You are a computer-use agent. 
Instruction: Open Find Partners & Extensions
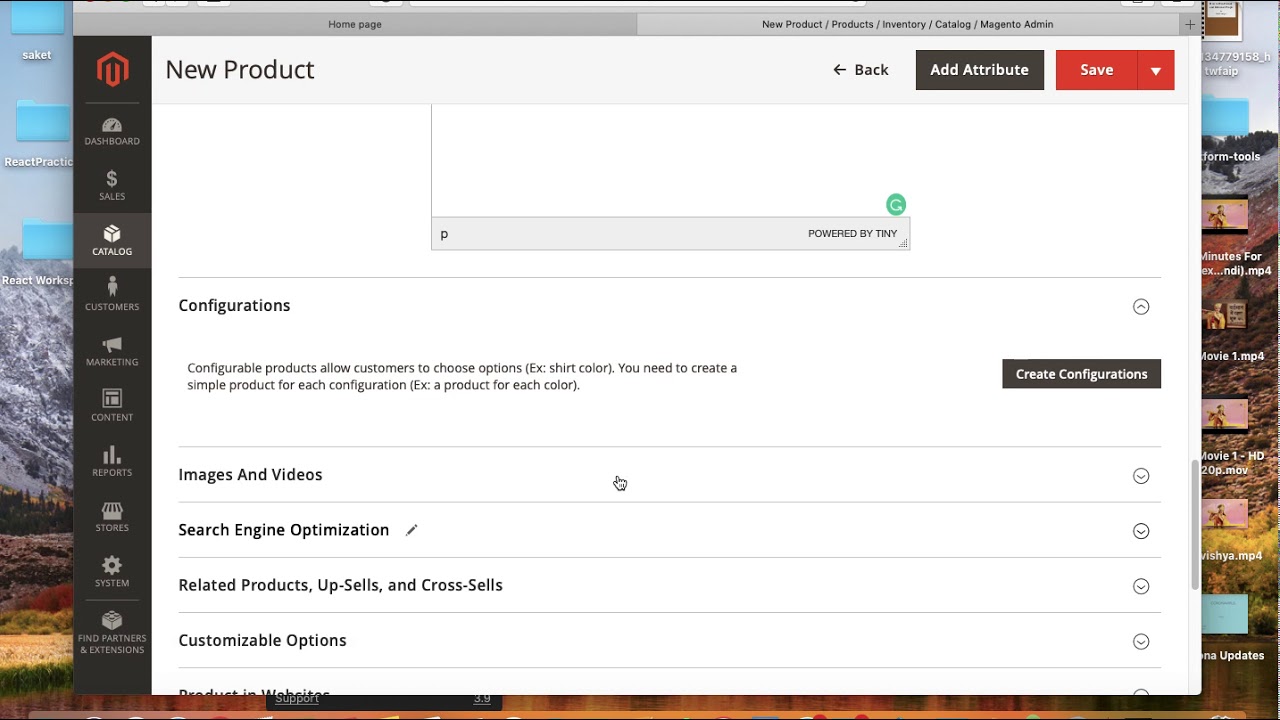point(112,632)
